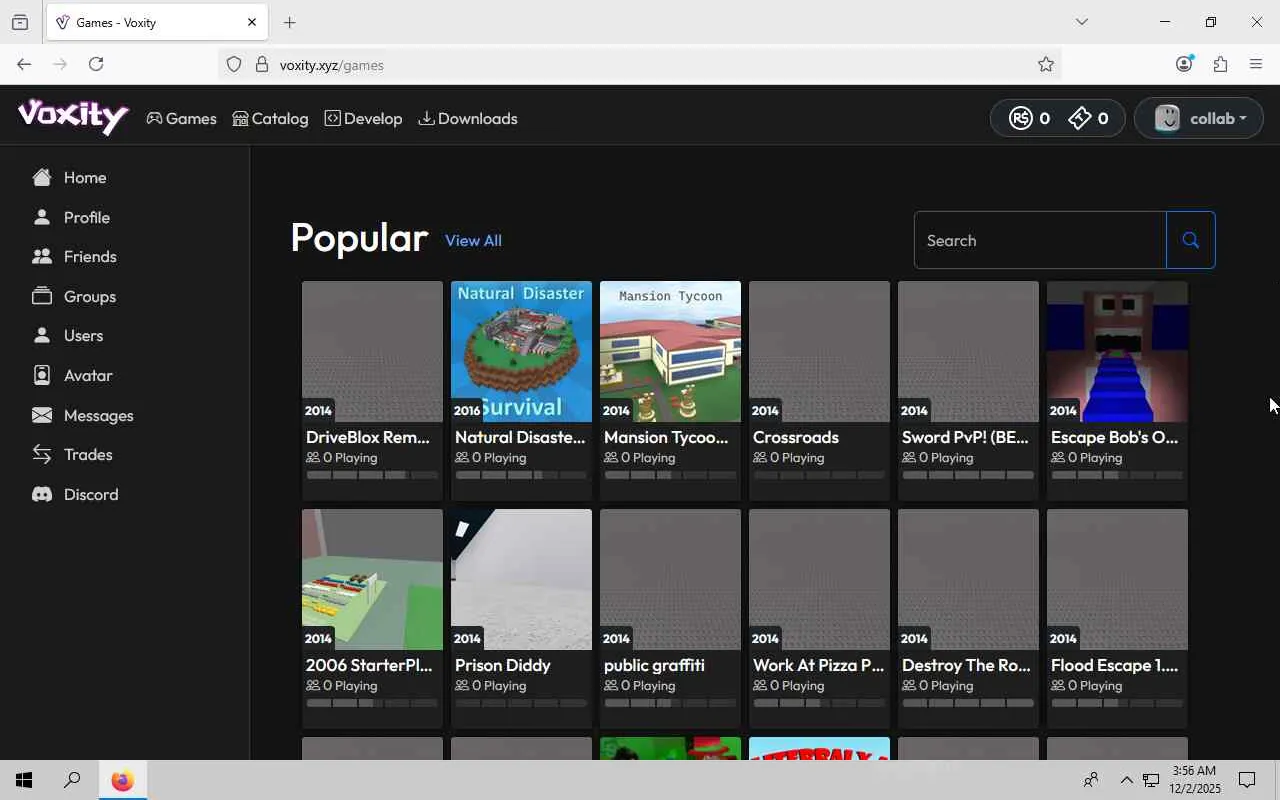
Task: Open the Destroy The Ro... thumbnail
Action: point(968,579)
